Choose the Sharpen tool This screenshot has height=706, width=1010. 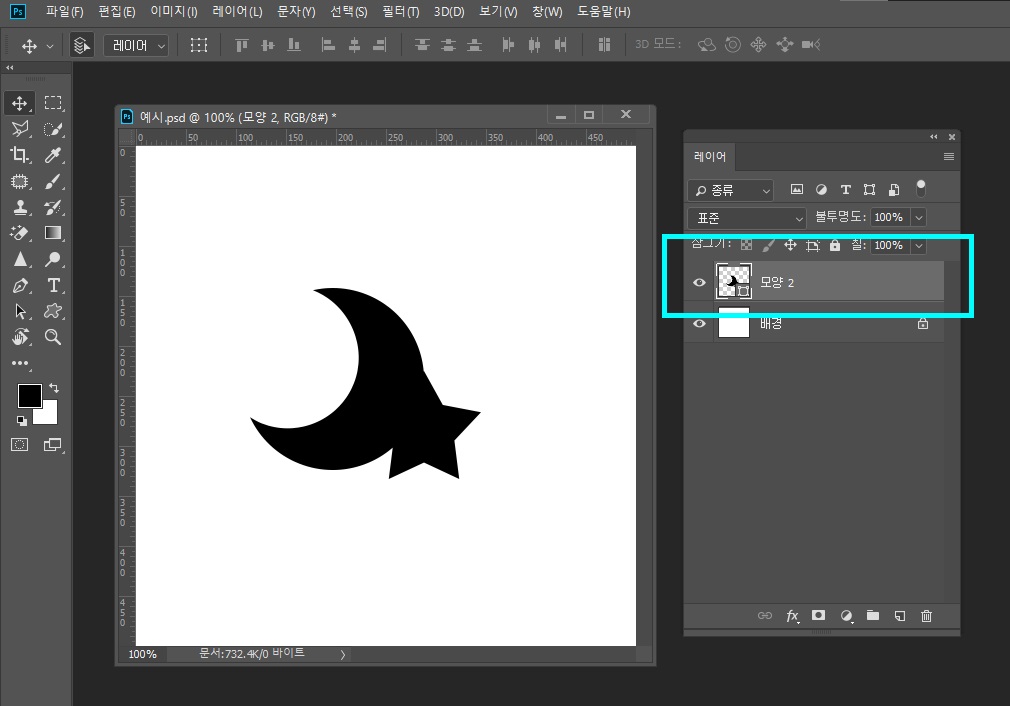coord(19,259)
